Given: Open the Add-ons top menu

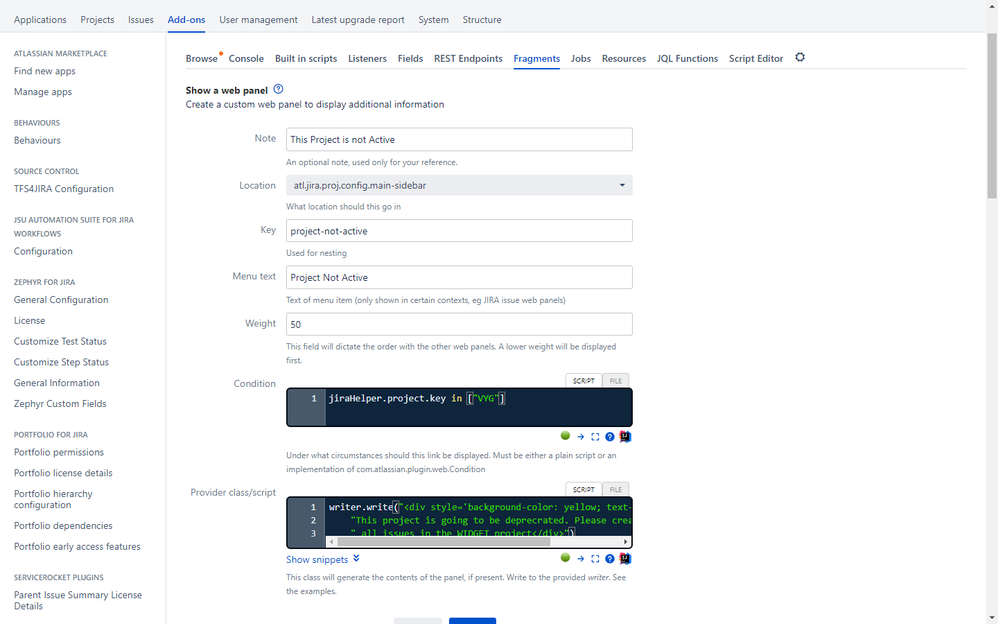Looking at the screenshot, I should 186,20.
